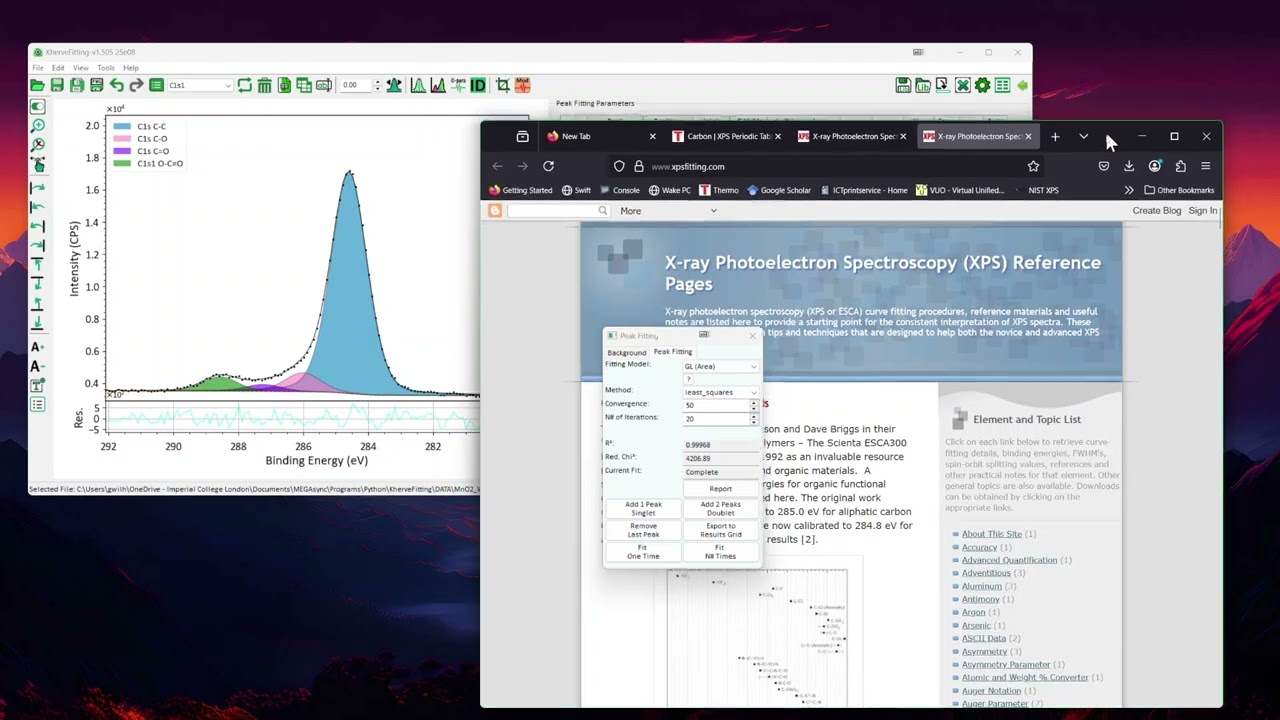
Task: Switch to the Background tab in Peak Fitting
Action: tap(627, 352)
